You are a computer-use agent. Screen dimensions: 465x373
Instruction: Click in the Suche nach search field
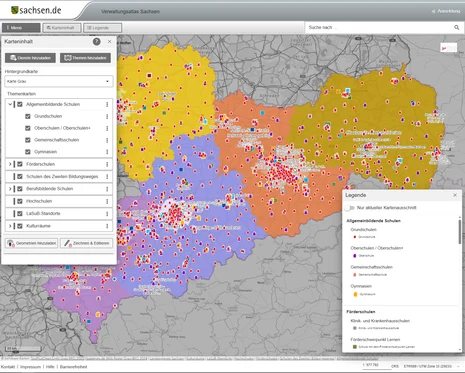click(x=378, y=27)
